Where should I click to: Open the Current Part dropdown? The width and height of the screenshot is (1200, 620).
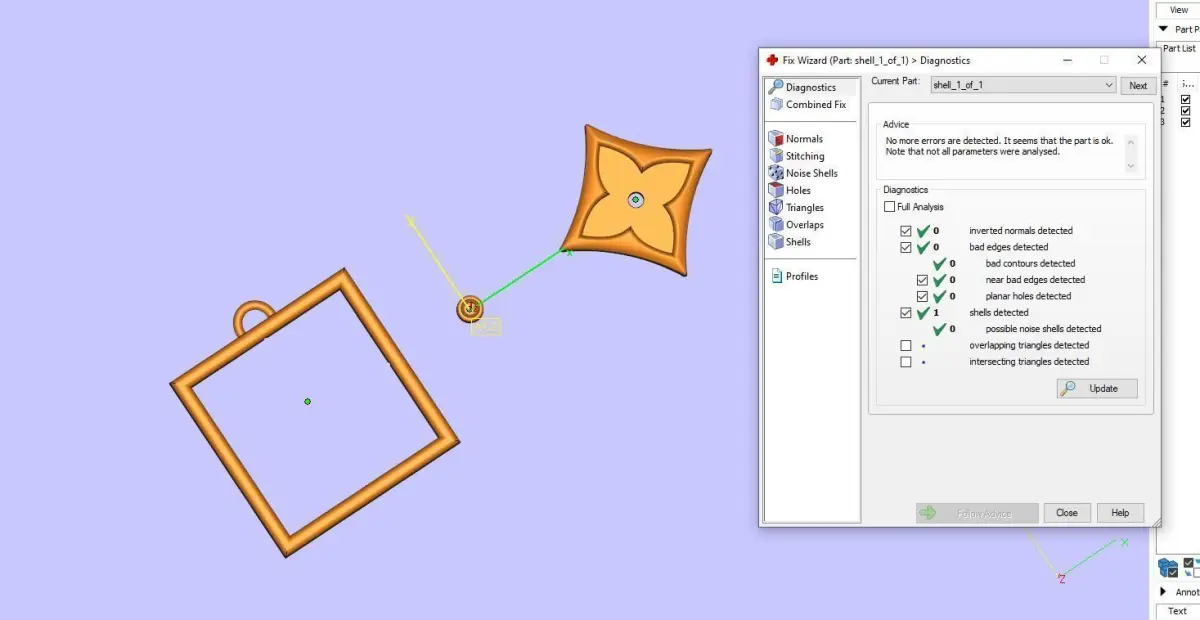1023,85
